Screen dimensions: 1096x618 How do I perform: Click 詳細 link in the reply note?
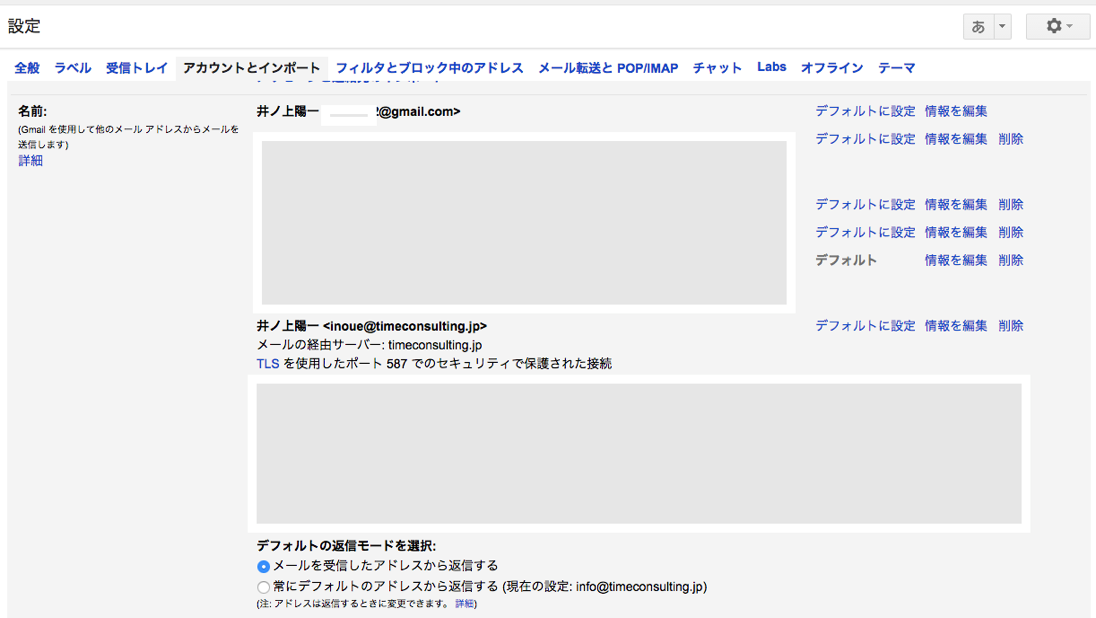[465, 603]
